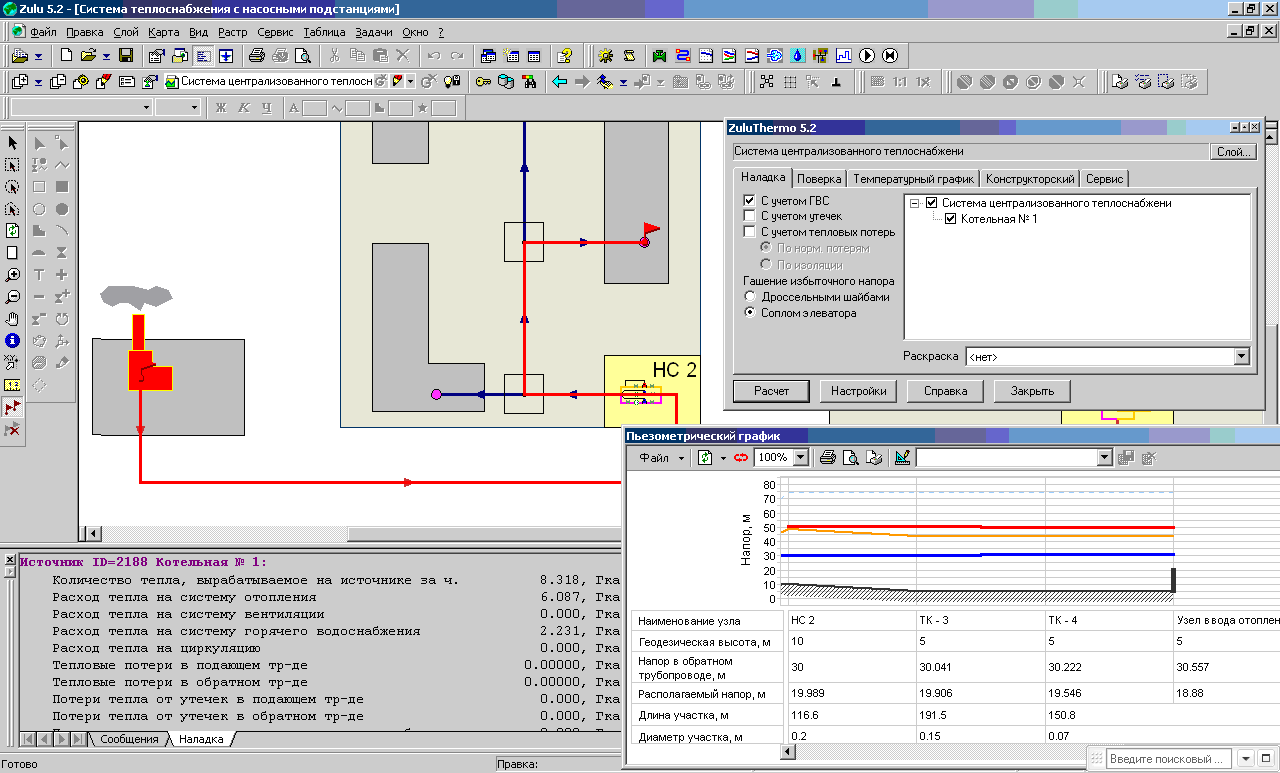Select the Zoom In magnifier tool

[x=13, y=275]
